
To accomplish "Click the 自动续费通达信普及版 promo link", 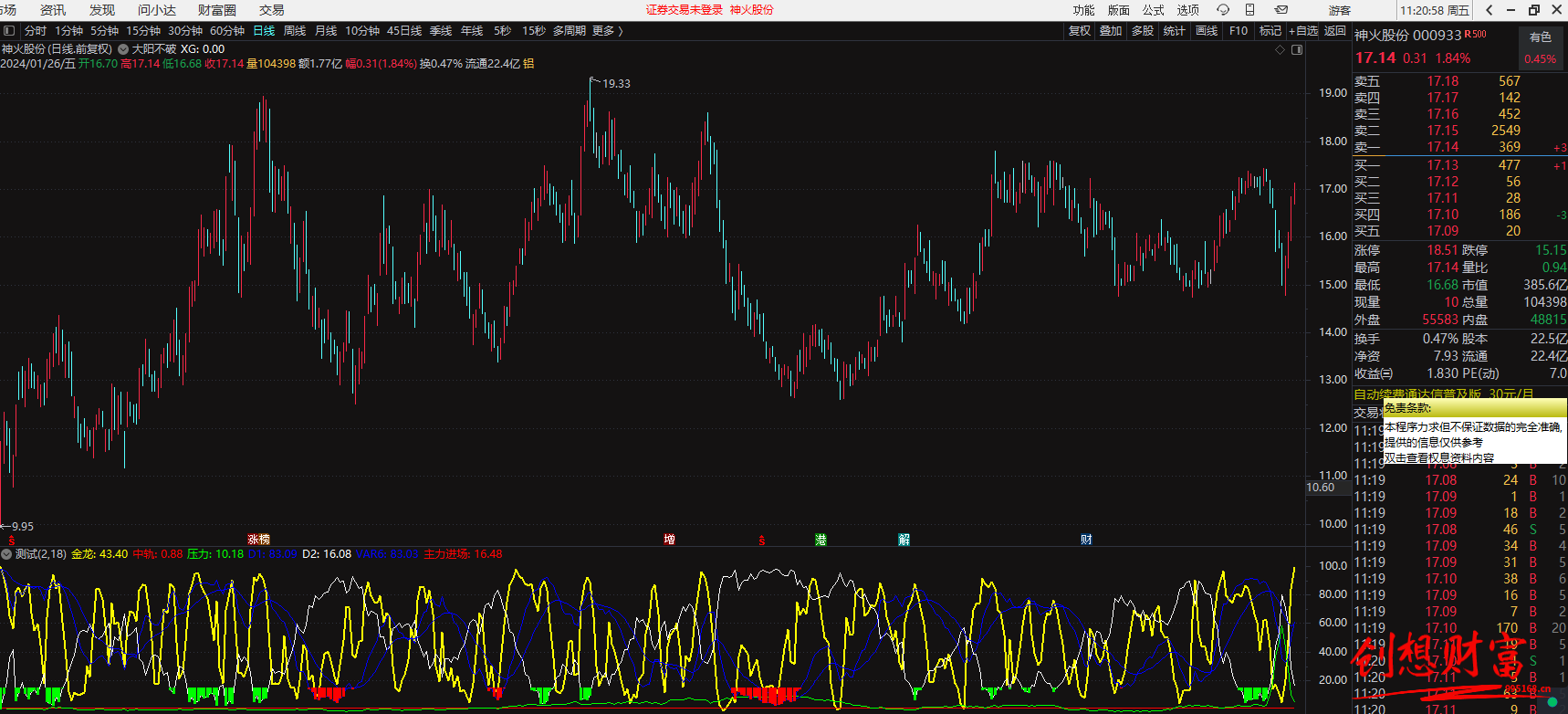I will click(1444, 394).
